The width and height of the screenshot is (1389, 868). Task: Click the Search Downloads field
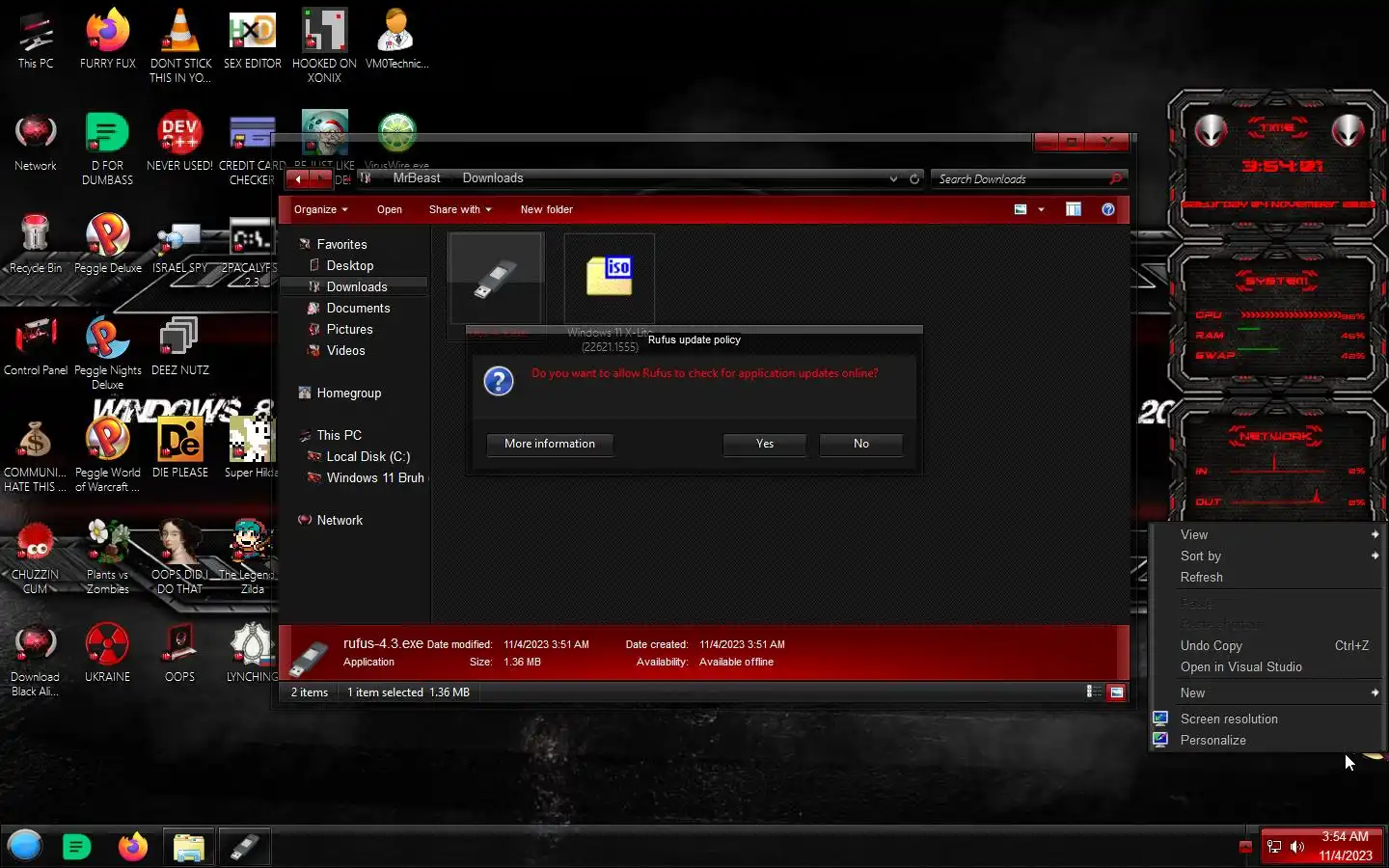(x=1027, y=178)
